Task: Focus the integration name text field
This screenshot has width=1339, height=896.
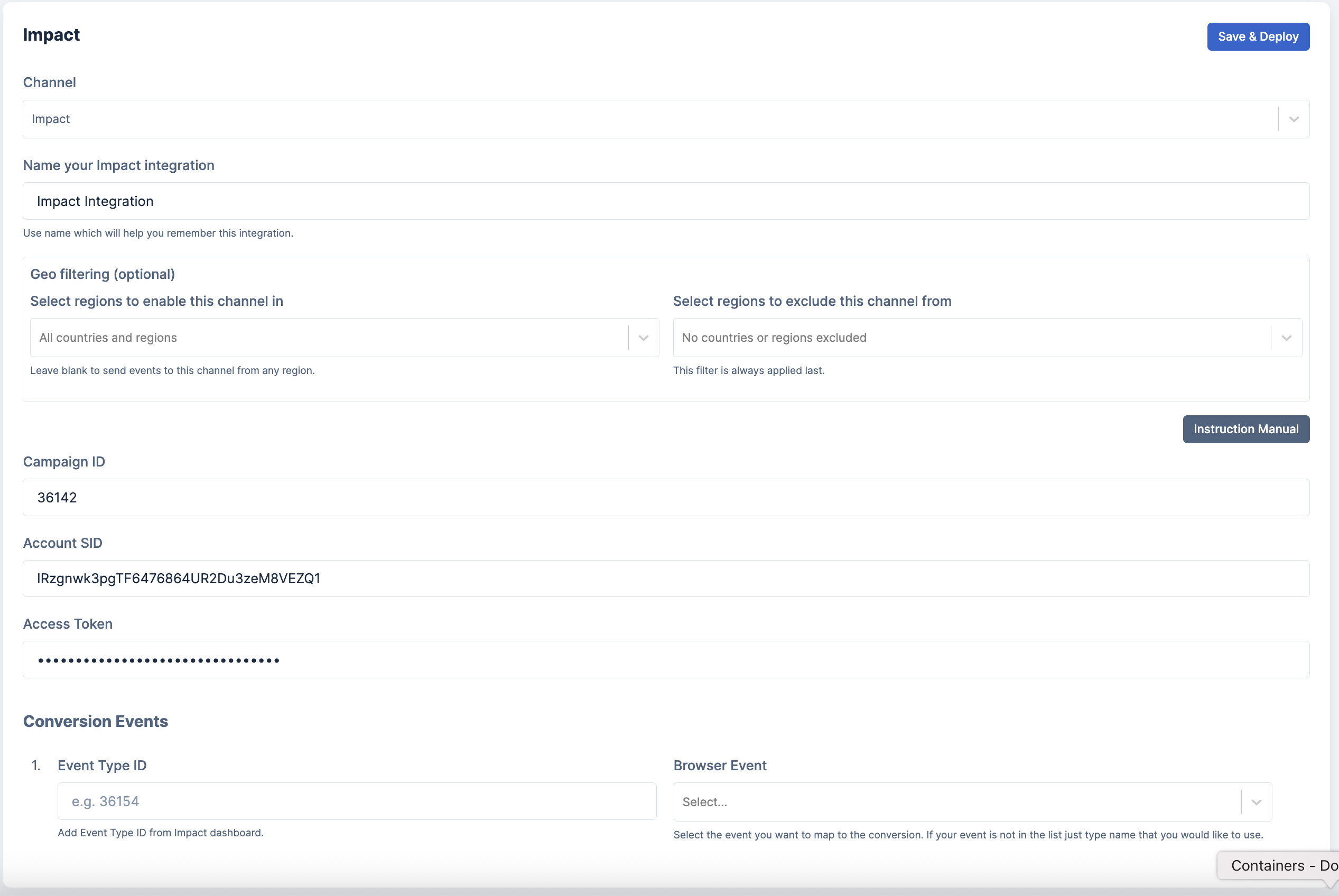Action: click(665, 201)
